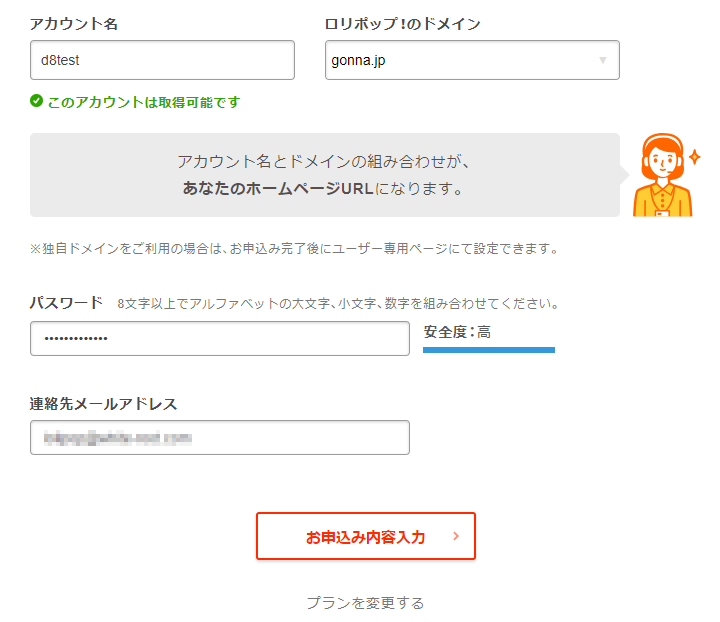Click the bold あなたのホームページURL text
This screenshot has width=720, height=622.
click(x=278, y=188)
